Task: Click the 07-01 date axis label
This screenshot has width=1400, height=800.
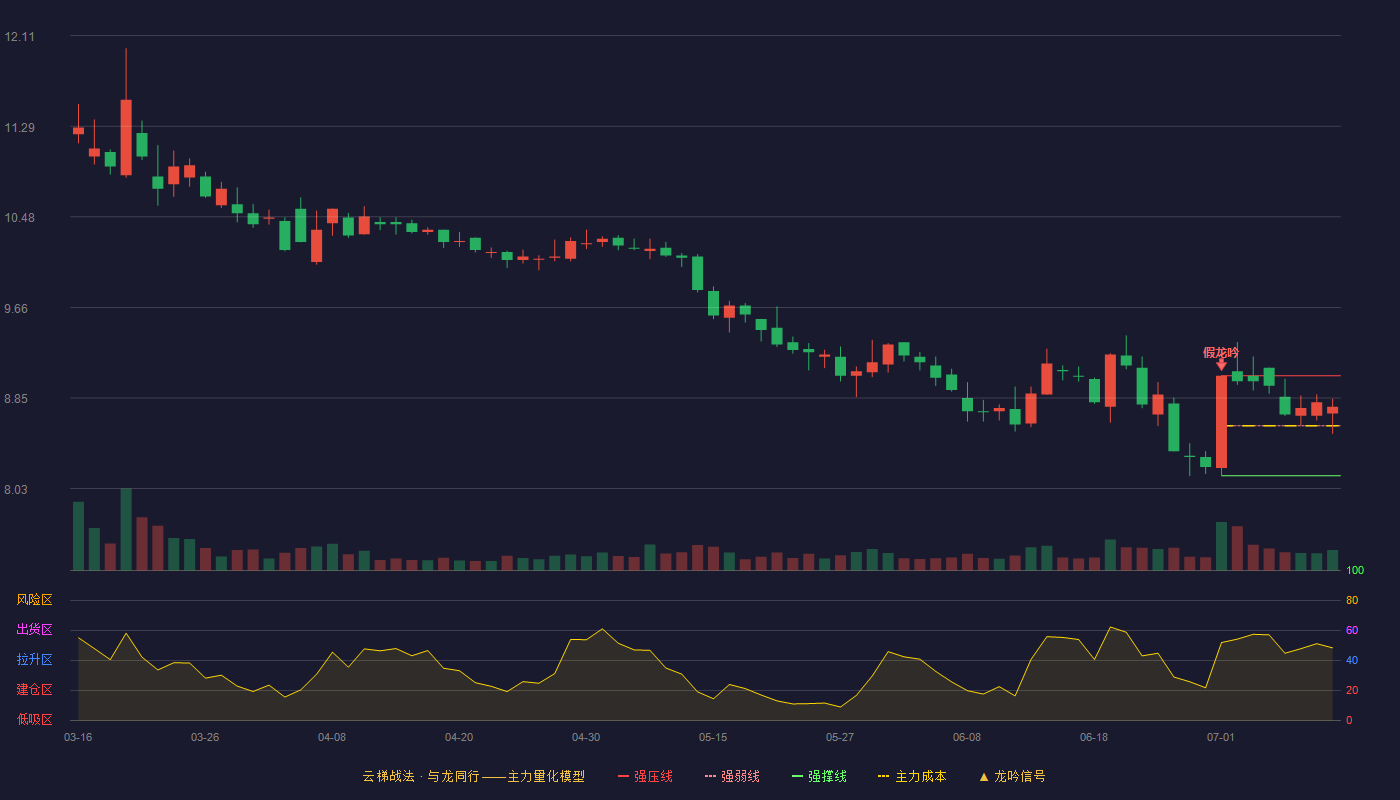Action: (x=1221, y=737)
